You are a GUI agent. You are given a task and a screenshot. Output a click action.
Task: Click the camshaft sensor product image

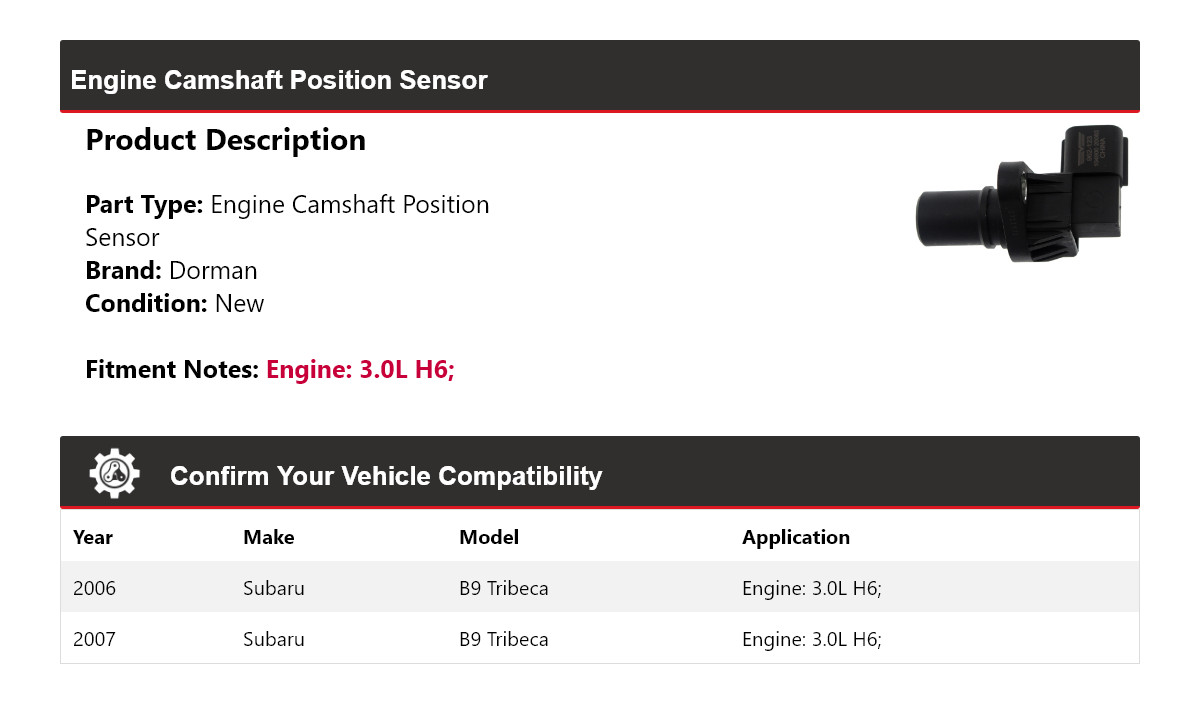[x=1020, y=193]
